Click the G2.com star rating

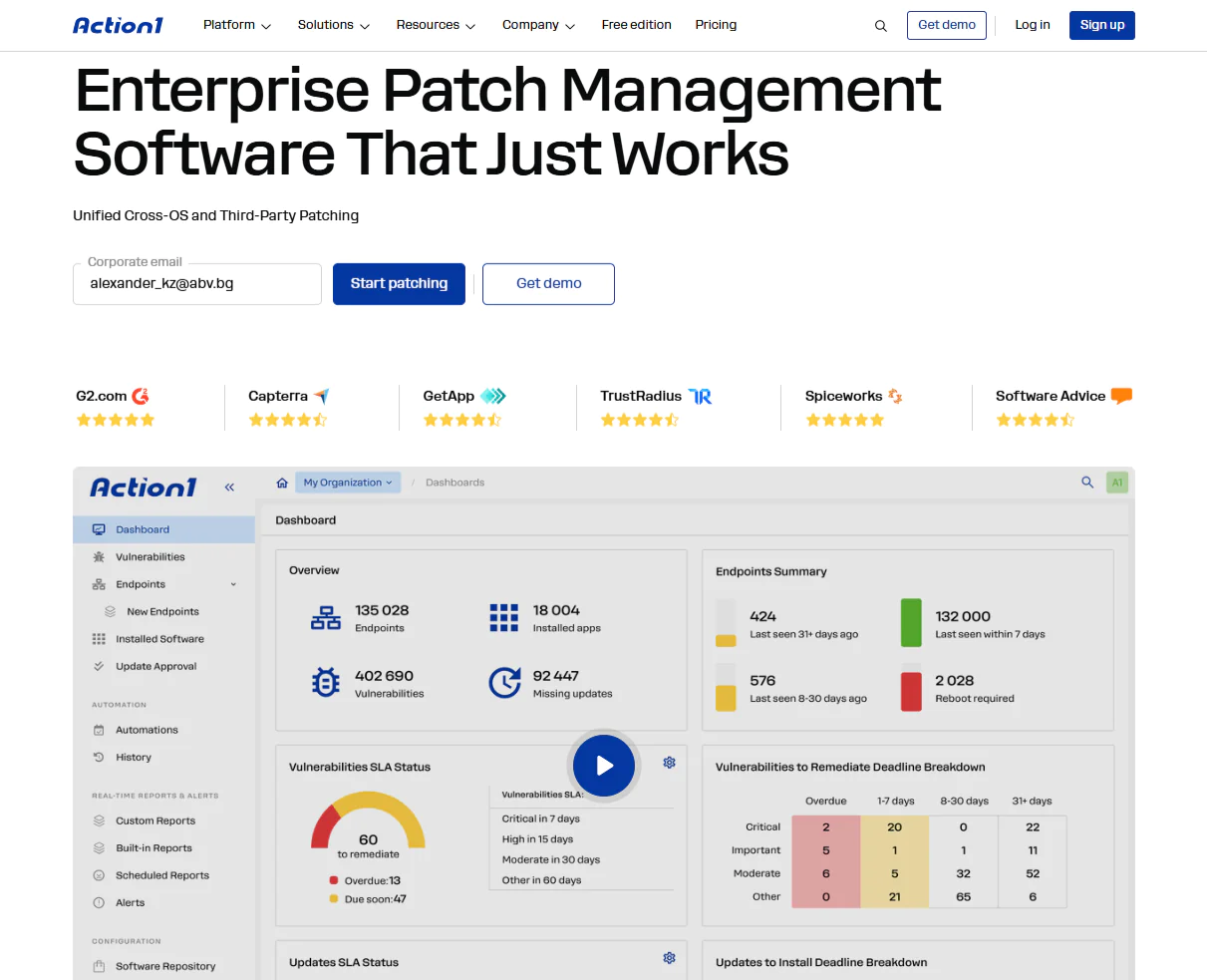pos(116,421)
